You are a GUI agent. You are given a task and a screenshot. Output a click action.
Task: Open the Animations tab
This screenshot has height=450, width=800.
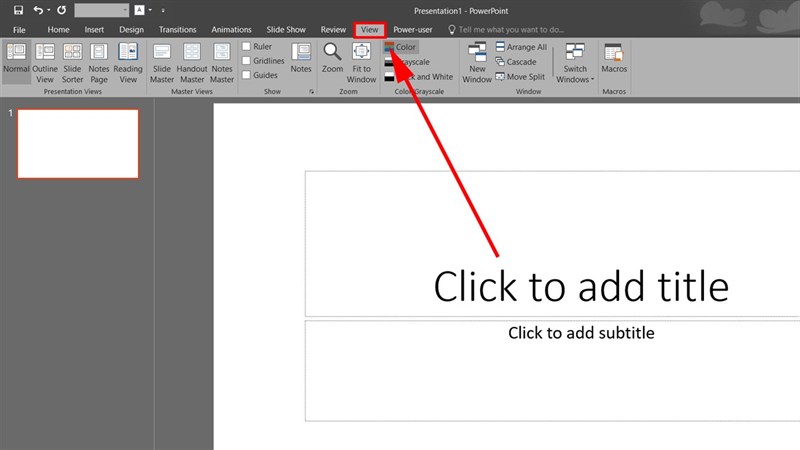click(231, 30)
